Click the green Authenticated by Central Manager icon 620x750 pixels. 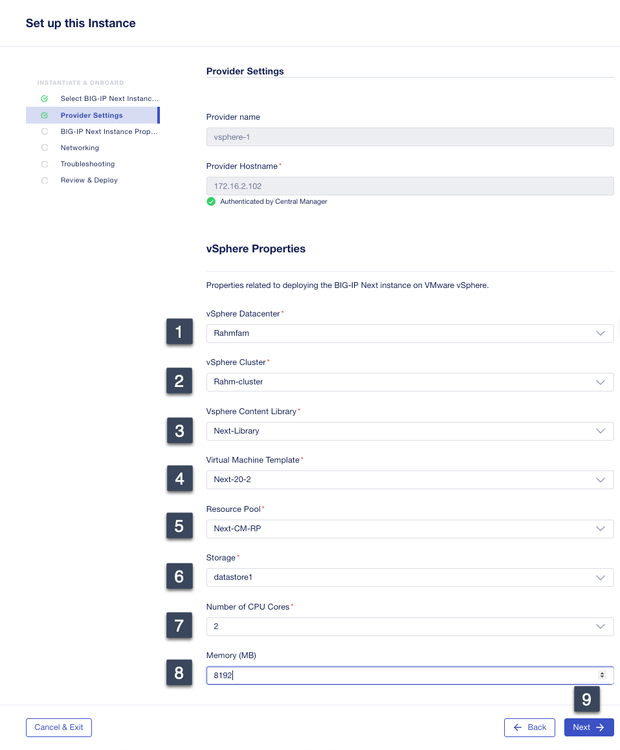click(211, 201)
